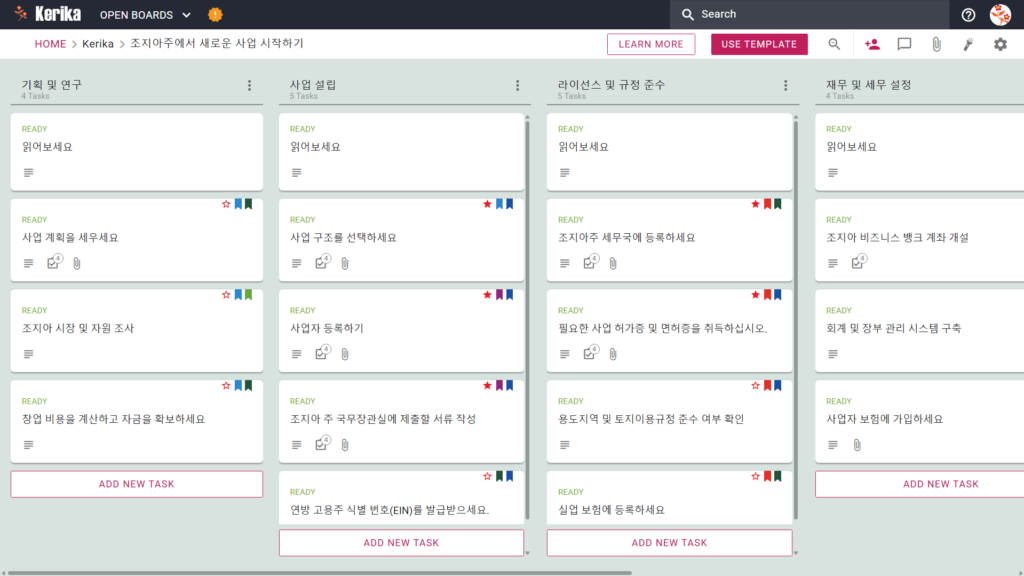Toggle star on 연방 고용주 식별 번호 card
The width and height of the screenshot is (1024, 576).
coord(487,476)
